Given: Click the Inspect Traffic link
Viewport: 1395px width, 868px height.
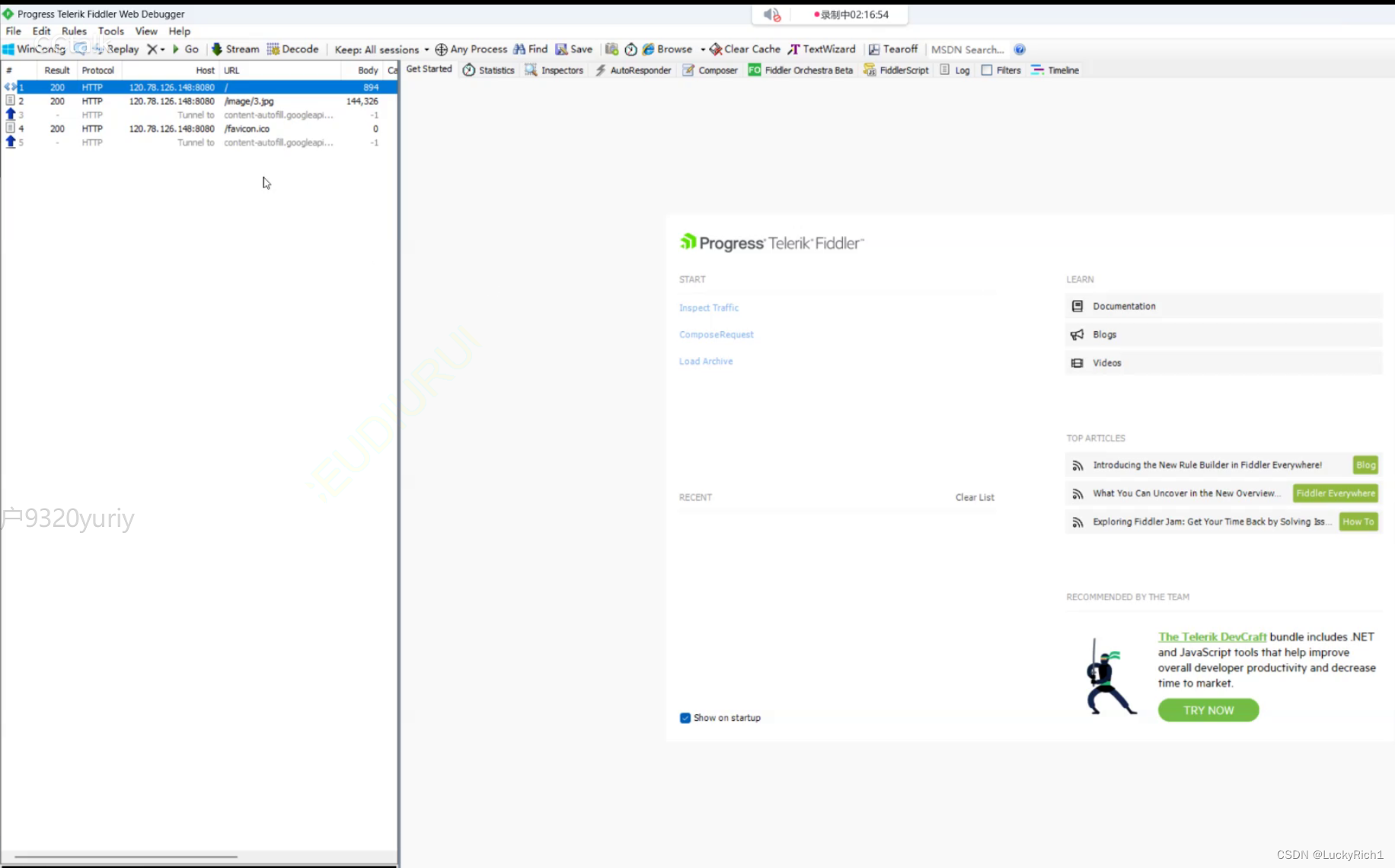Looking at the screenshot, I should [x=709, y=308].
